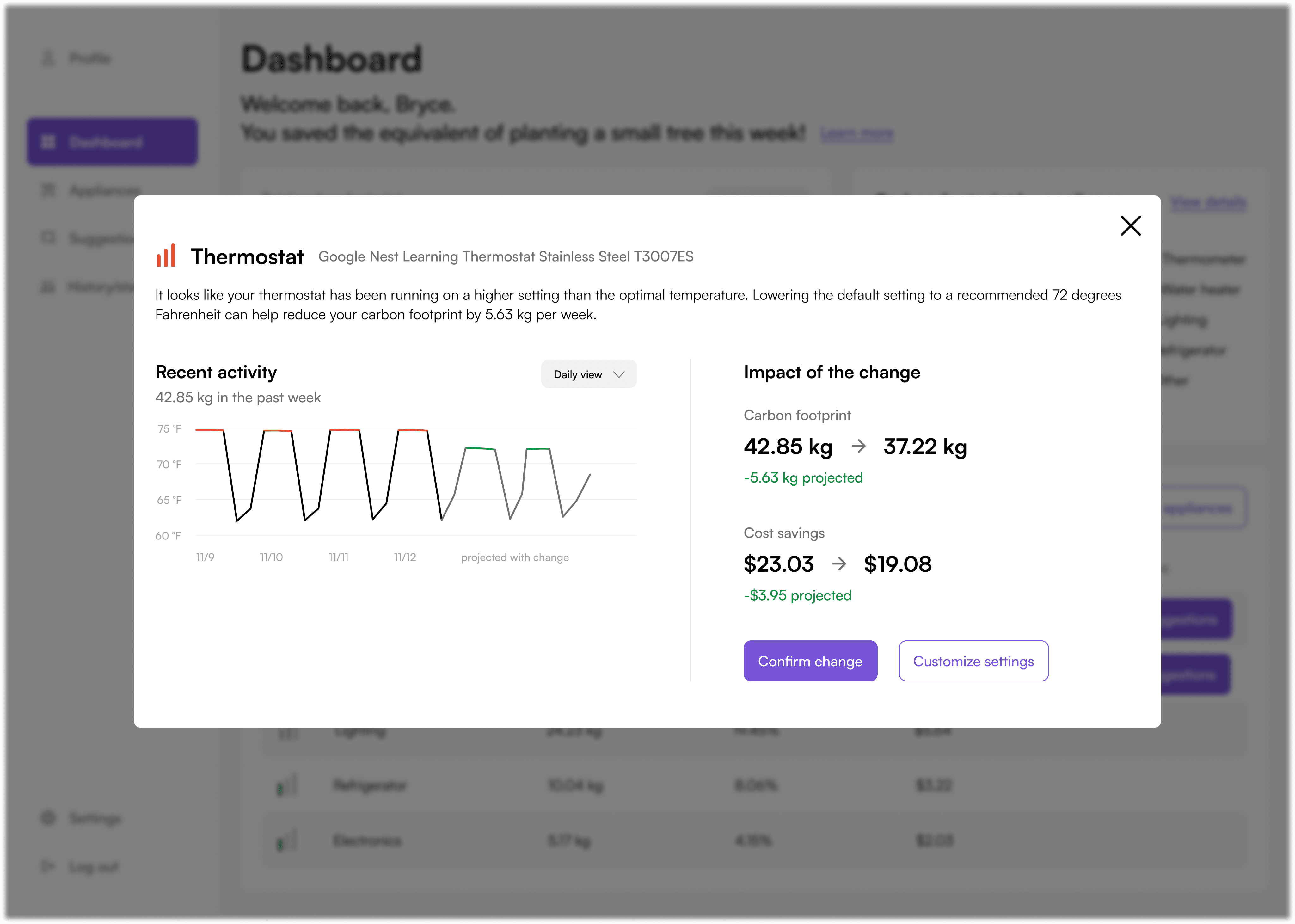Click the projected 37.22 kg value
The image size is (1295, 924).
(x=925, y=447)
